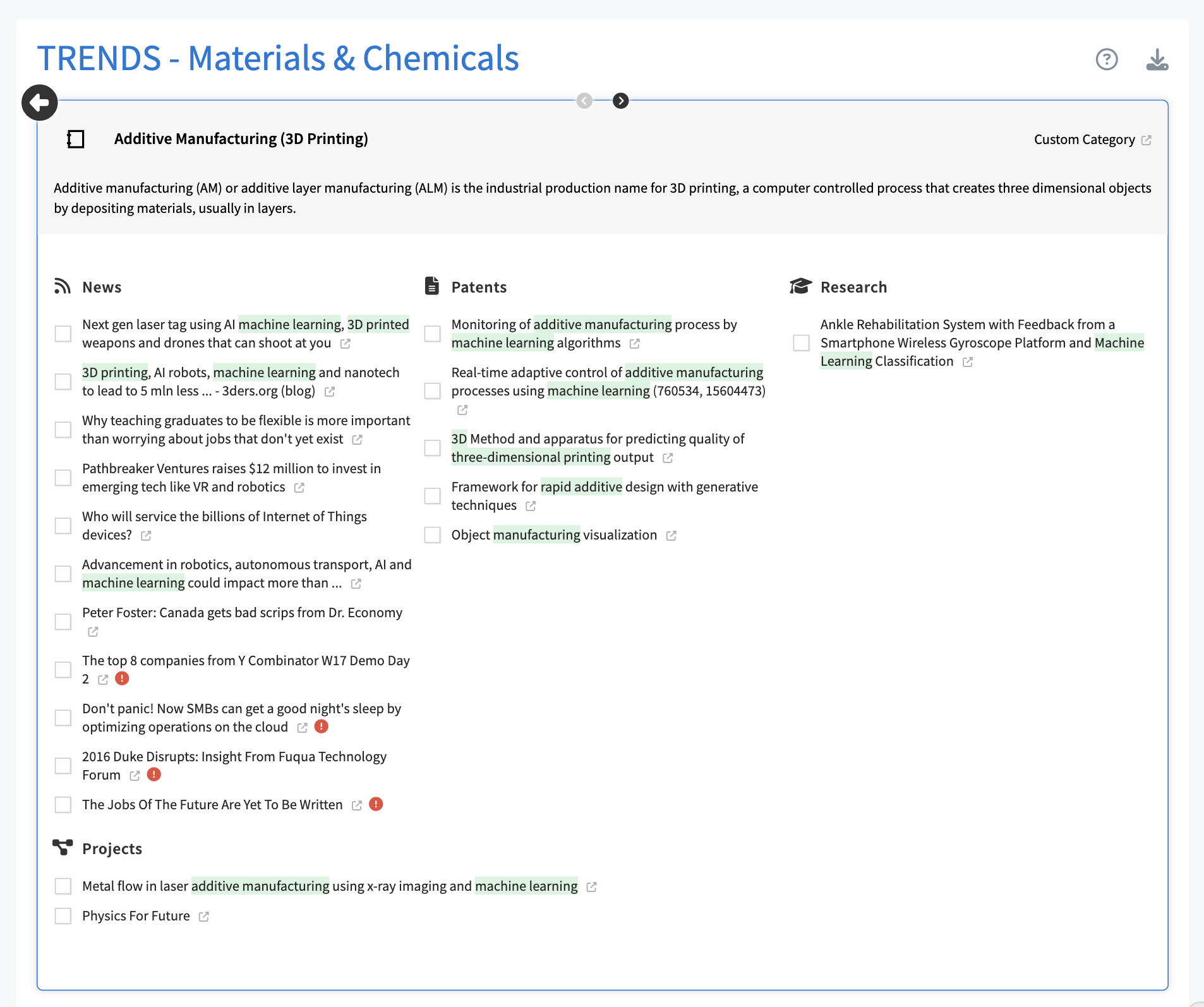Open external link for Physics For Future
1204x1007 pixels.
point(204,917)
